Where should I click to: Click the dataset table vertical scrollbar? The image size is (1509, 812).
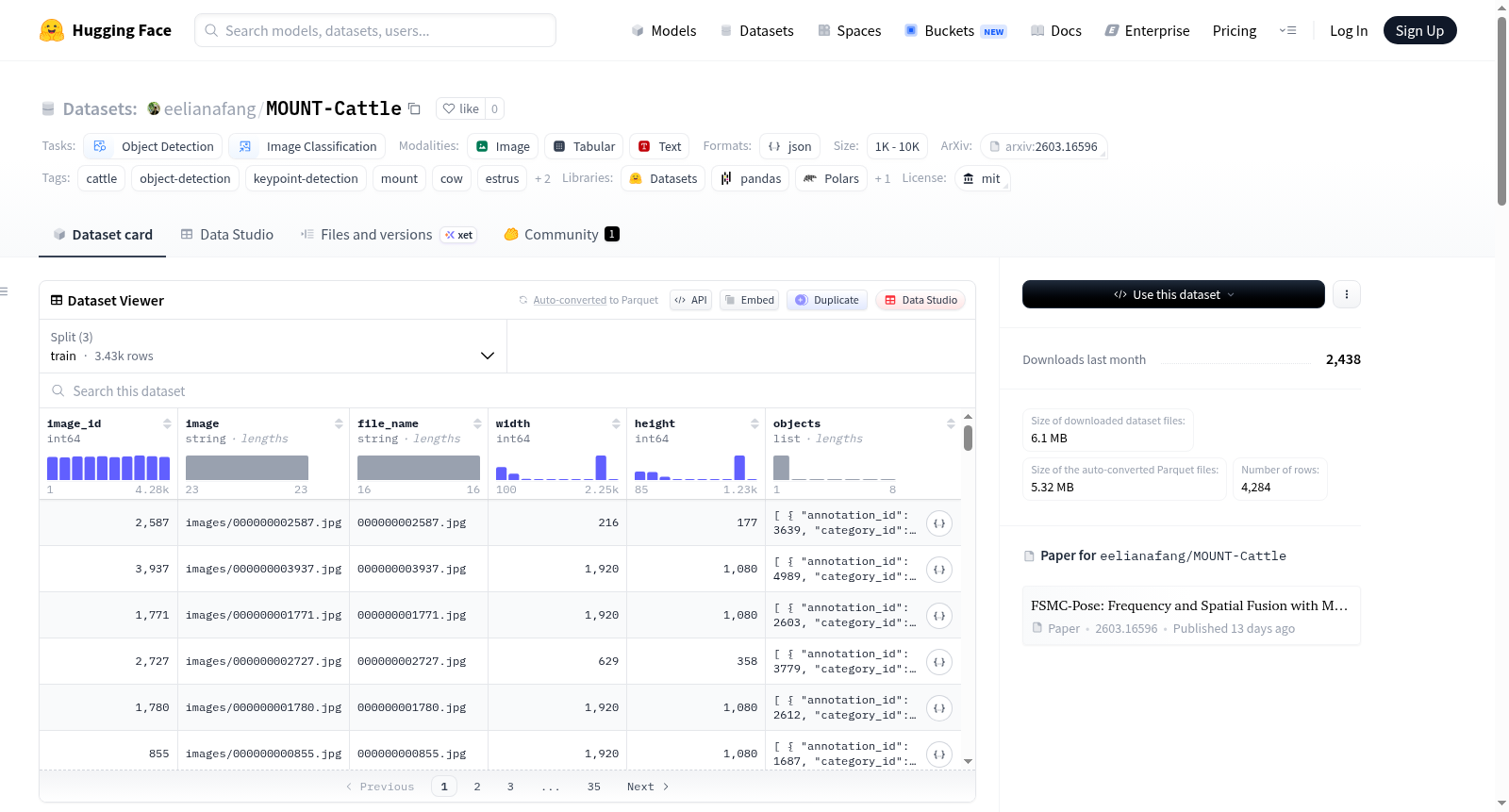(x=968, y=438)
